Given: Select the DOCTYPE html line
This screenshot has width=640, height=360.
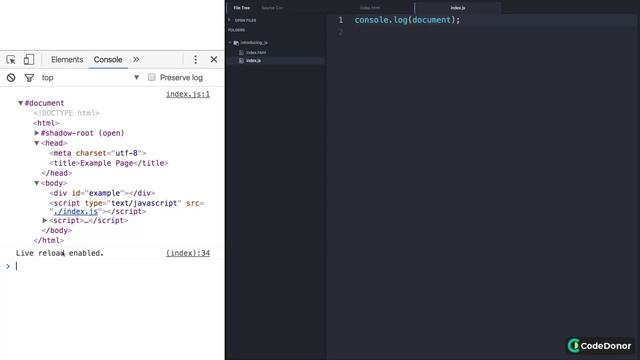Looking at the screenshot, I should point(67,113).
